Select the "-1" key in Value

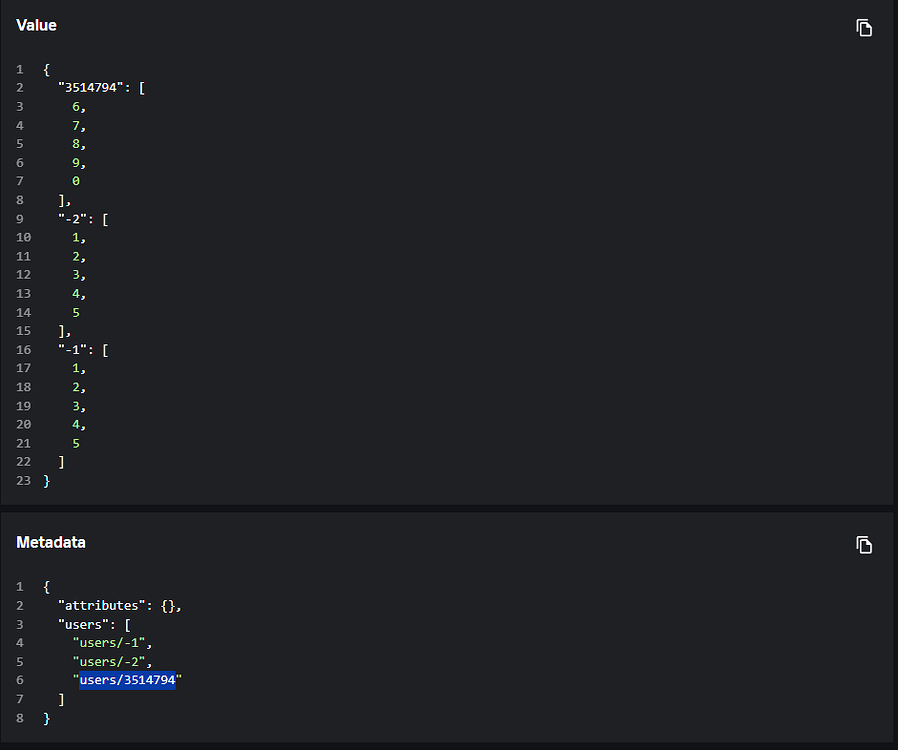(70, 349)
